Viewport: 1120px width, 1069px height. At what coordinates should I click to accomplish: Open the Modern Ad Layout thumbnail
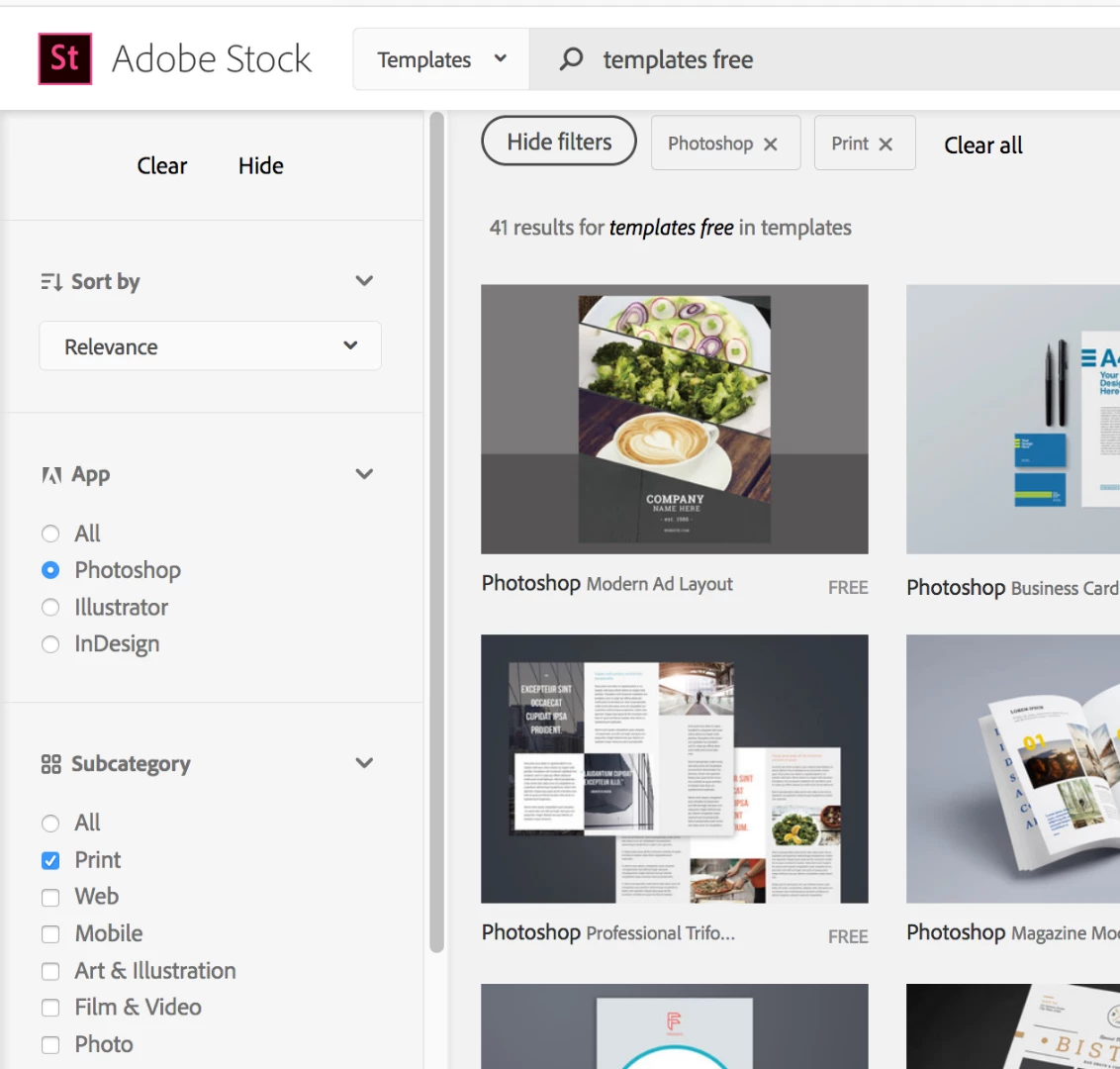675,419
